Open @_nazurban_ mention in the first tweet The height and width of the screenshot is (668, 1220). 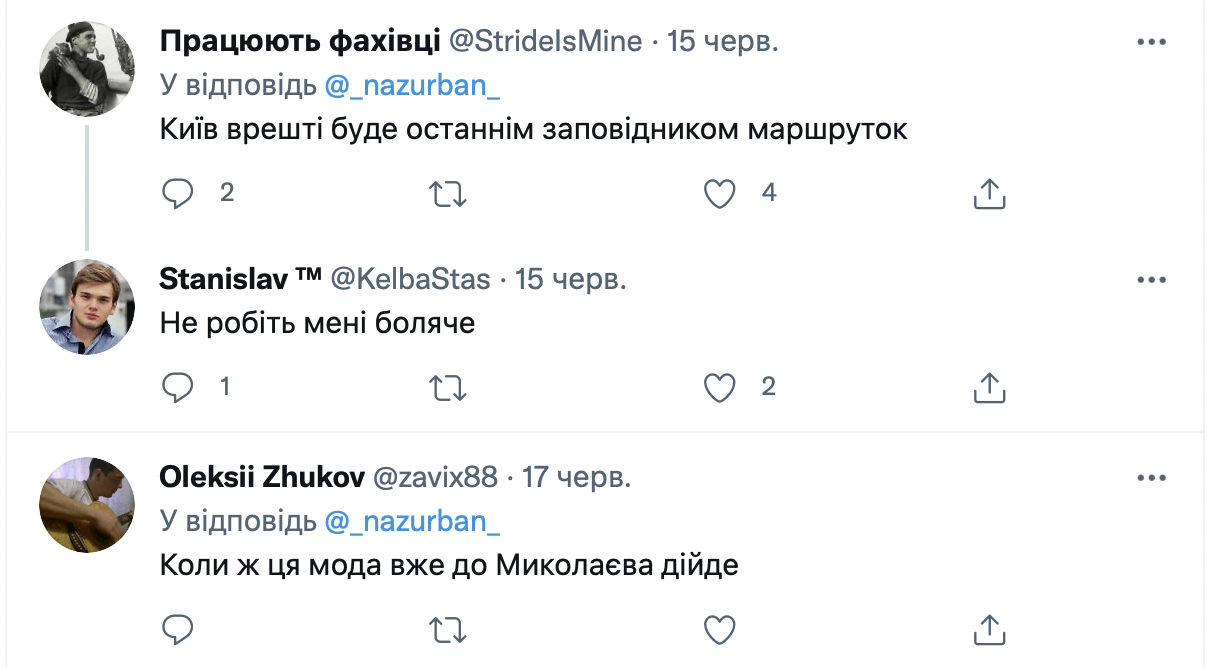pos(411,87)
